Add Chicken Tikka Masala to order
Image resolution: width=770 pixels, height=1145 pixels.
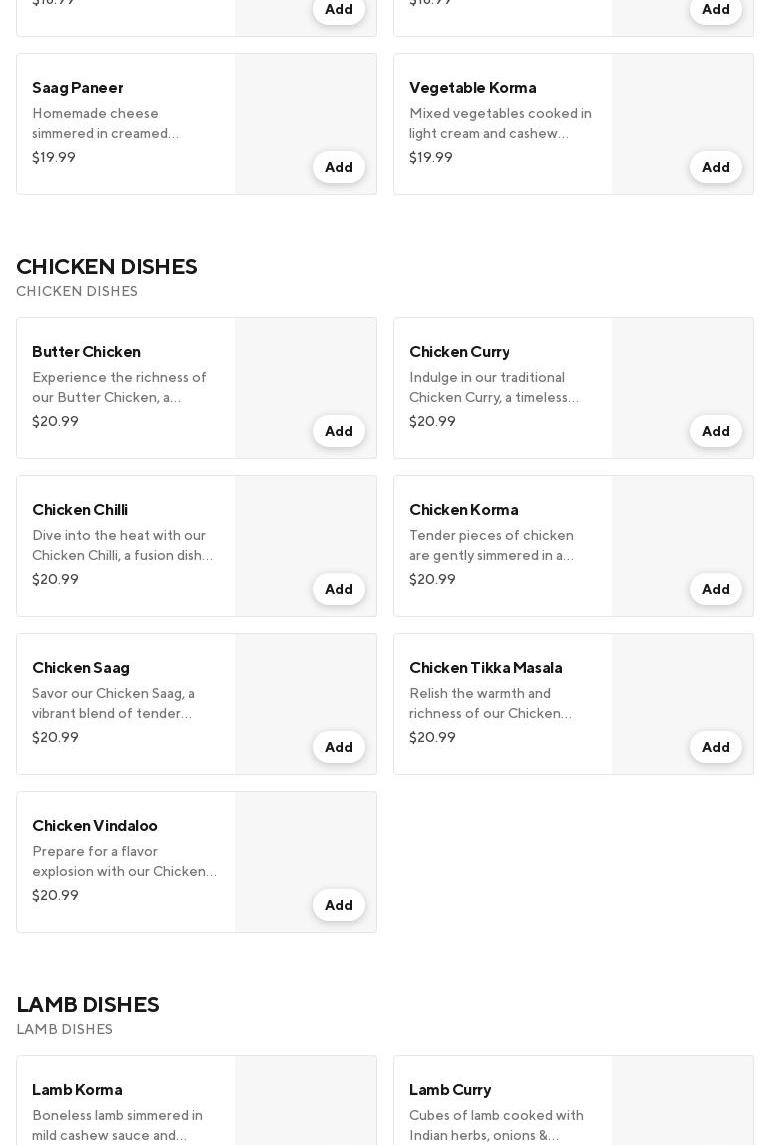click(x=715, y=747)
